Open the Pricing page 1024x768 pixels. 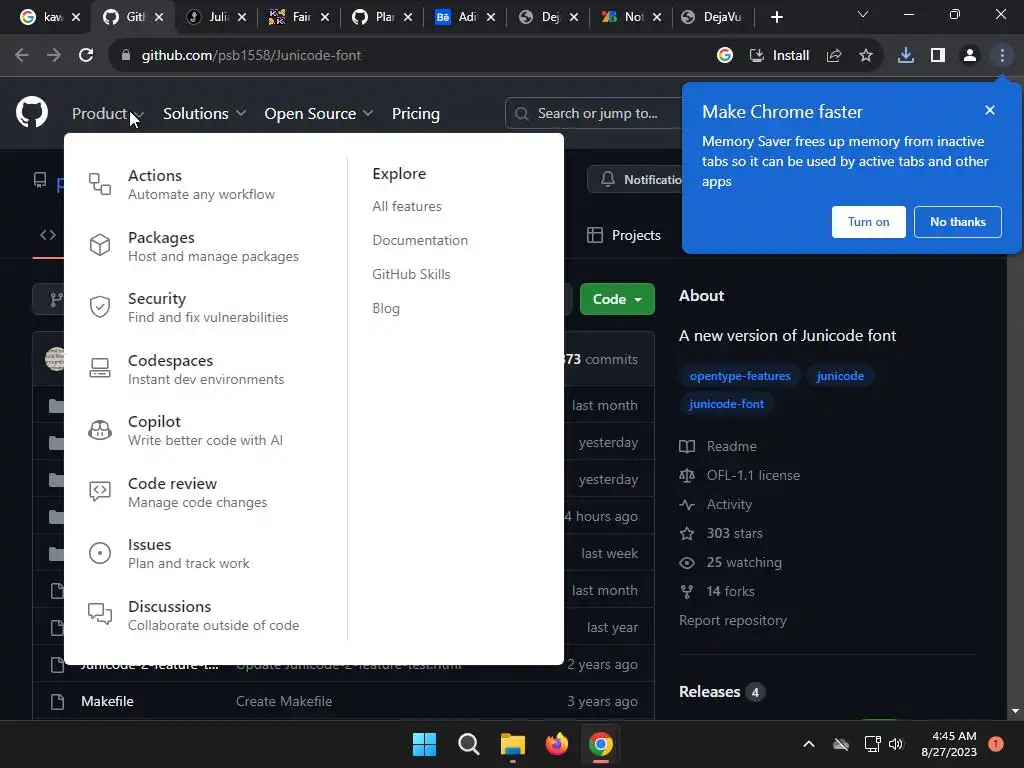[415, 114]
